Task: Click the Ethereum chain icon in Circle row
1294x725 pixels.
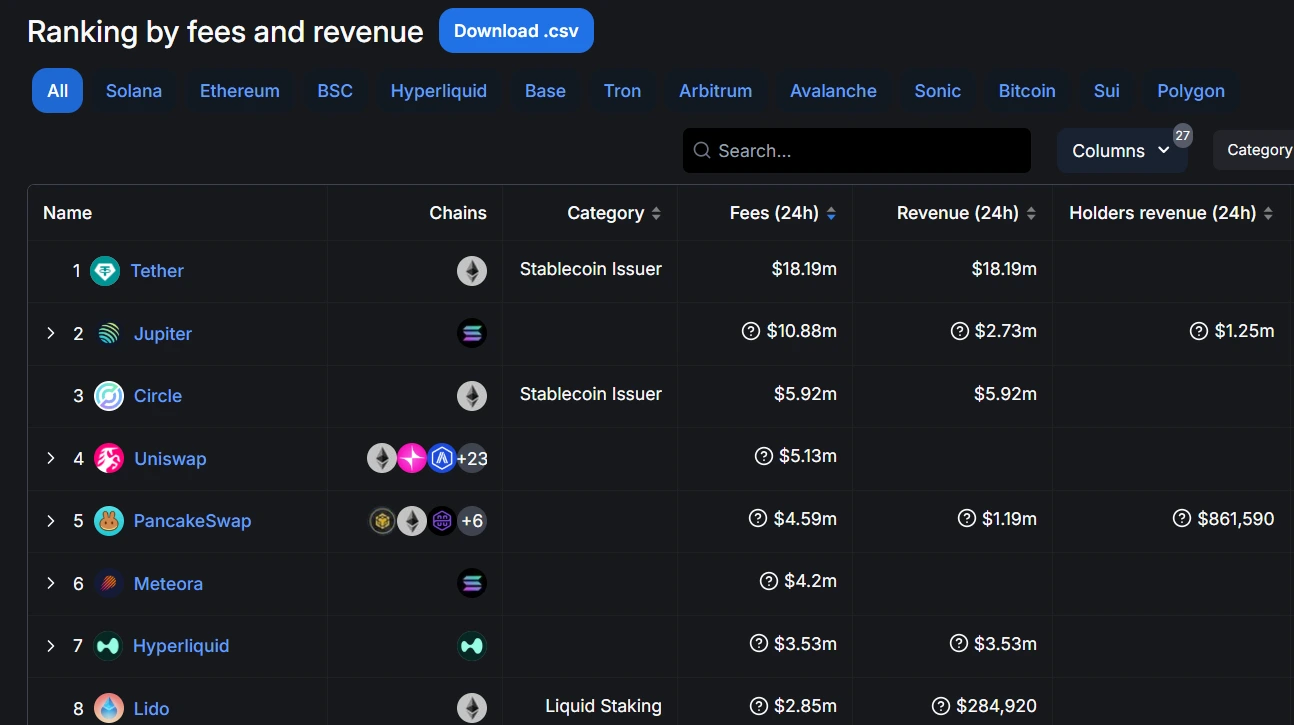Action: pos(472,396)
